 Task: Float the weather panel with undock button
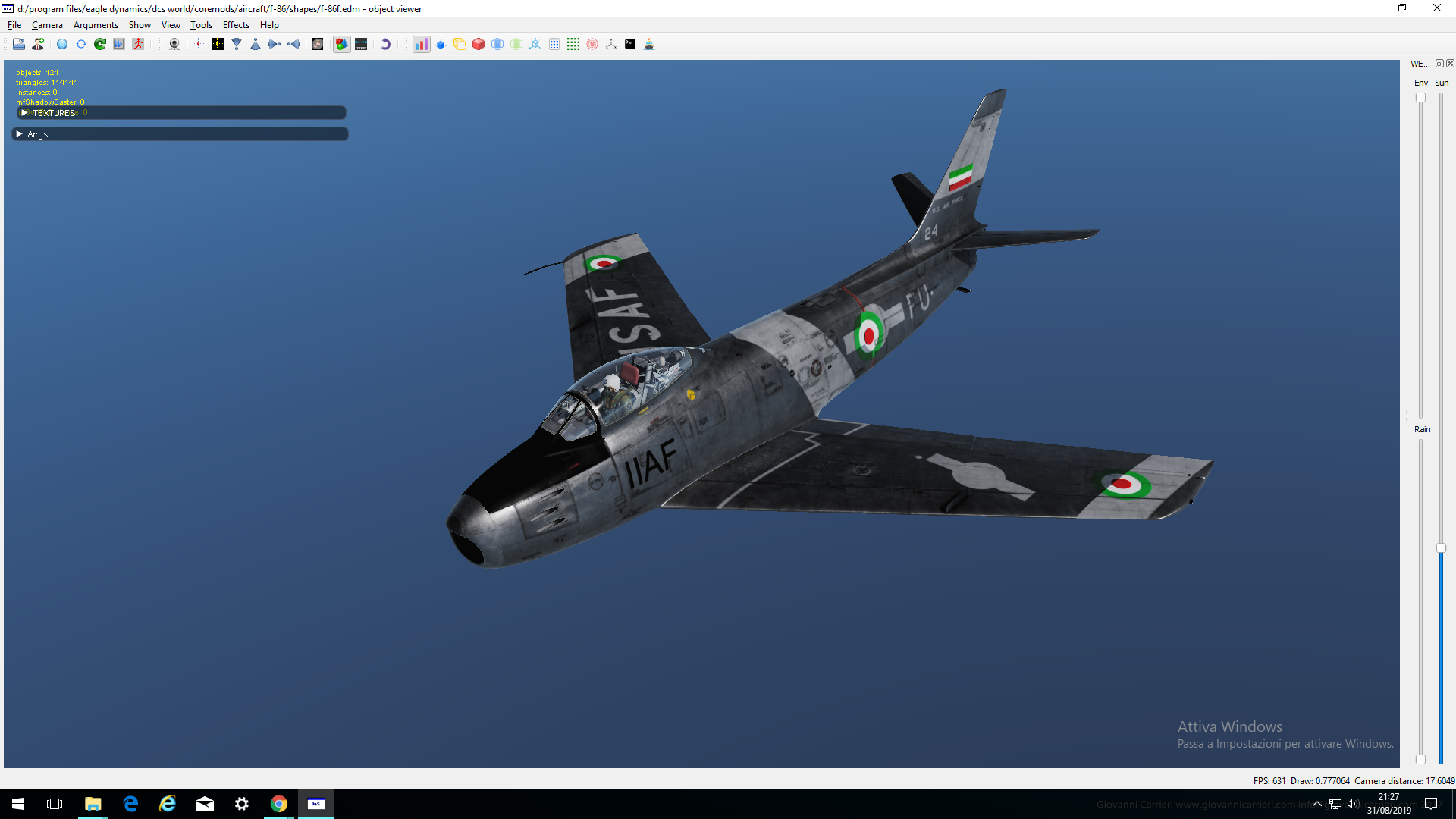coord(1439,64)
